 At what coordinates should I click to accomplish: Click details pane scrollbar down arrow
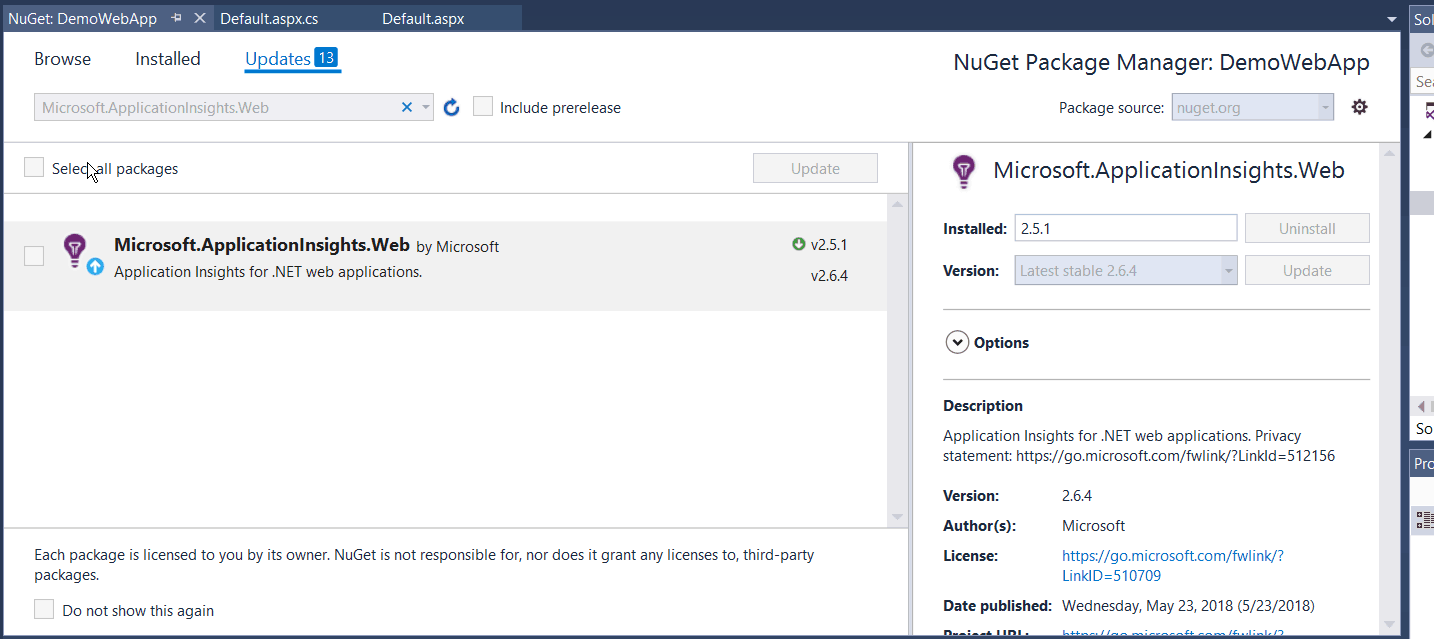tap(1387, 625)
